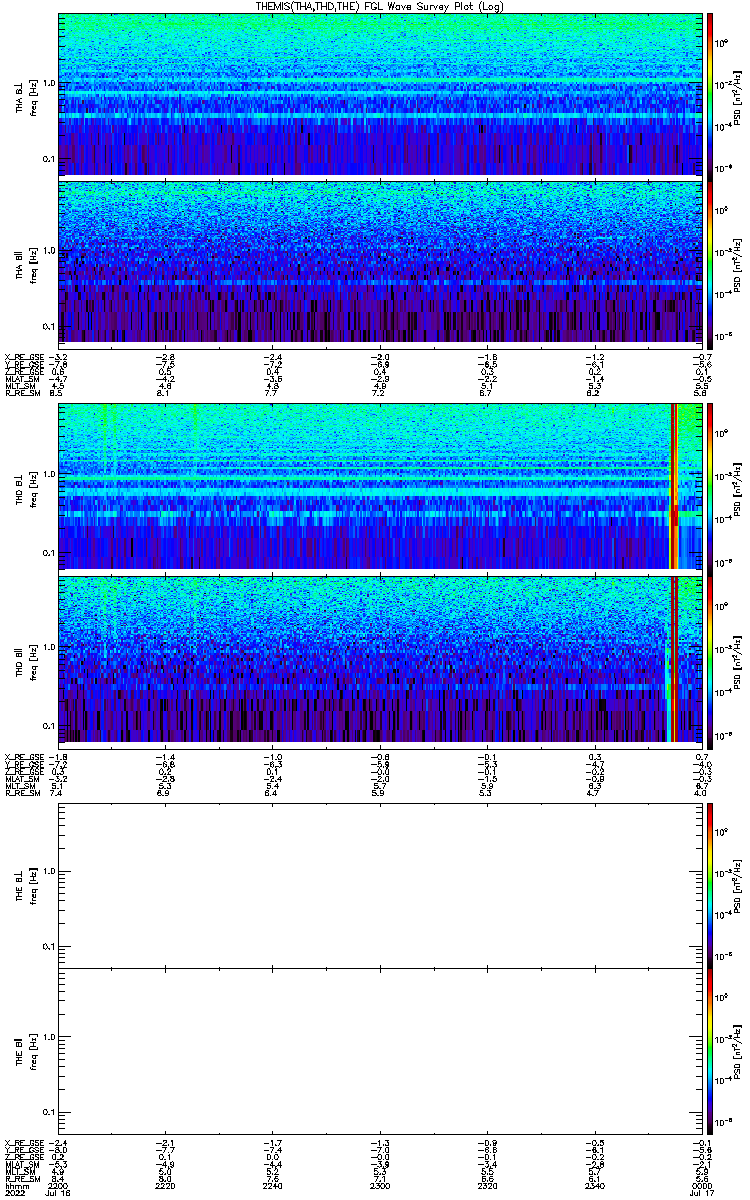
Task: Click the "2340" time label on bottom axis
Action: click(x=594, y=1185)
